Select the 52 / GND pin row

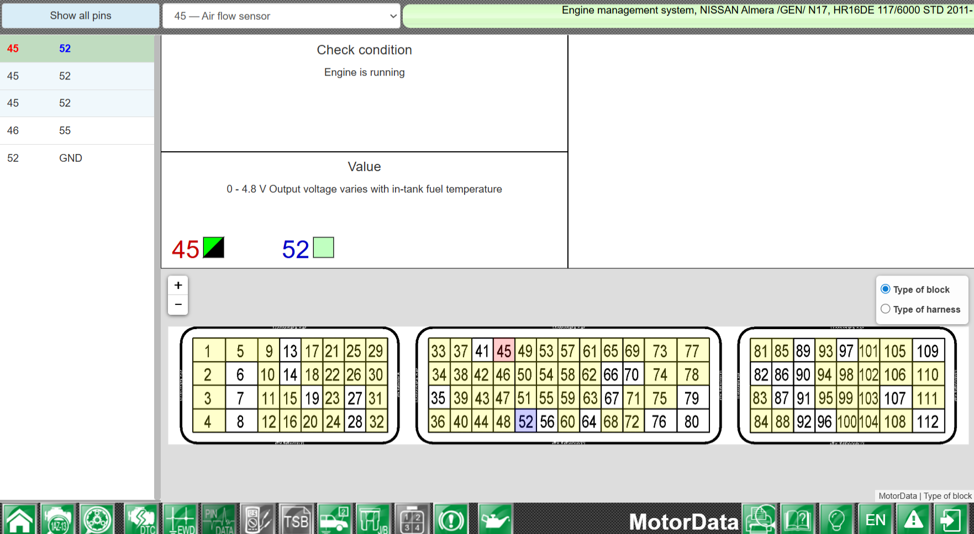[x=77, y=158]
